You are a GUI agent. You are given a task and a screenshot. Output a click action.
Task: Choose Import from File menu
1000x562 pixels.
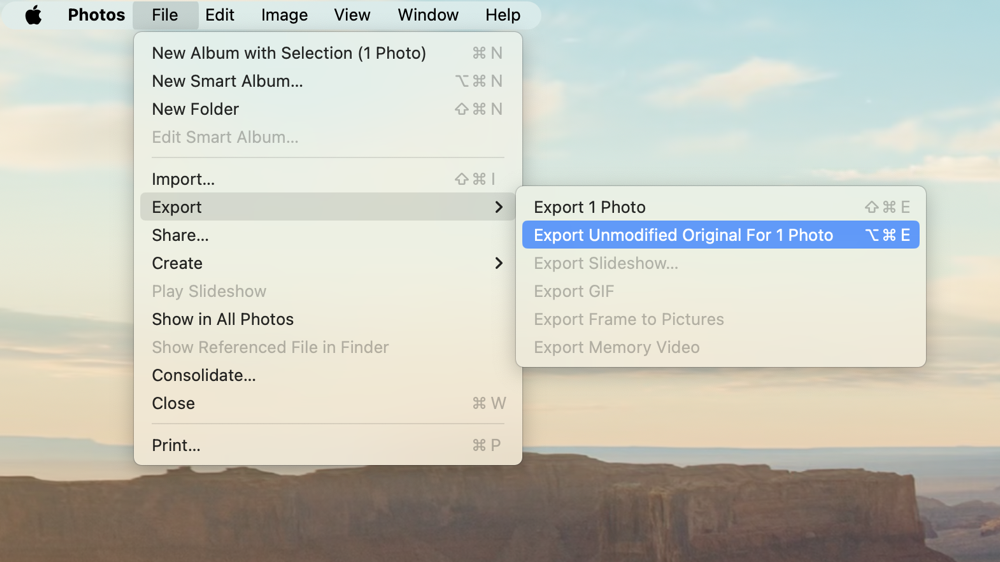coord(183,179)
